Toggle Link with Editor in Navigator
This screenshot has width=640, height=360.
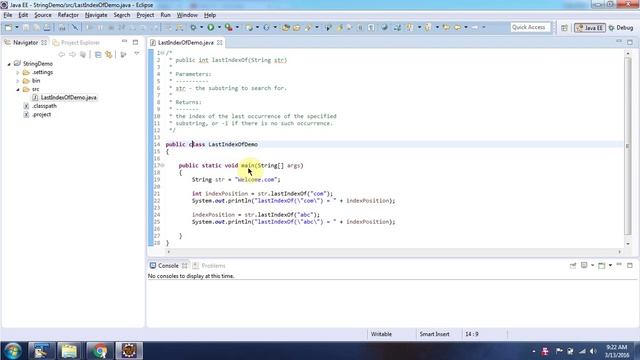(109, 54)
